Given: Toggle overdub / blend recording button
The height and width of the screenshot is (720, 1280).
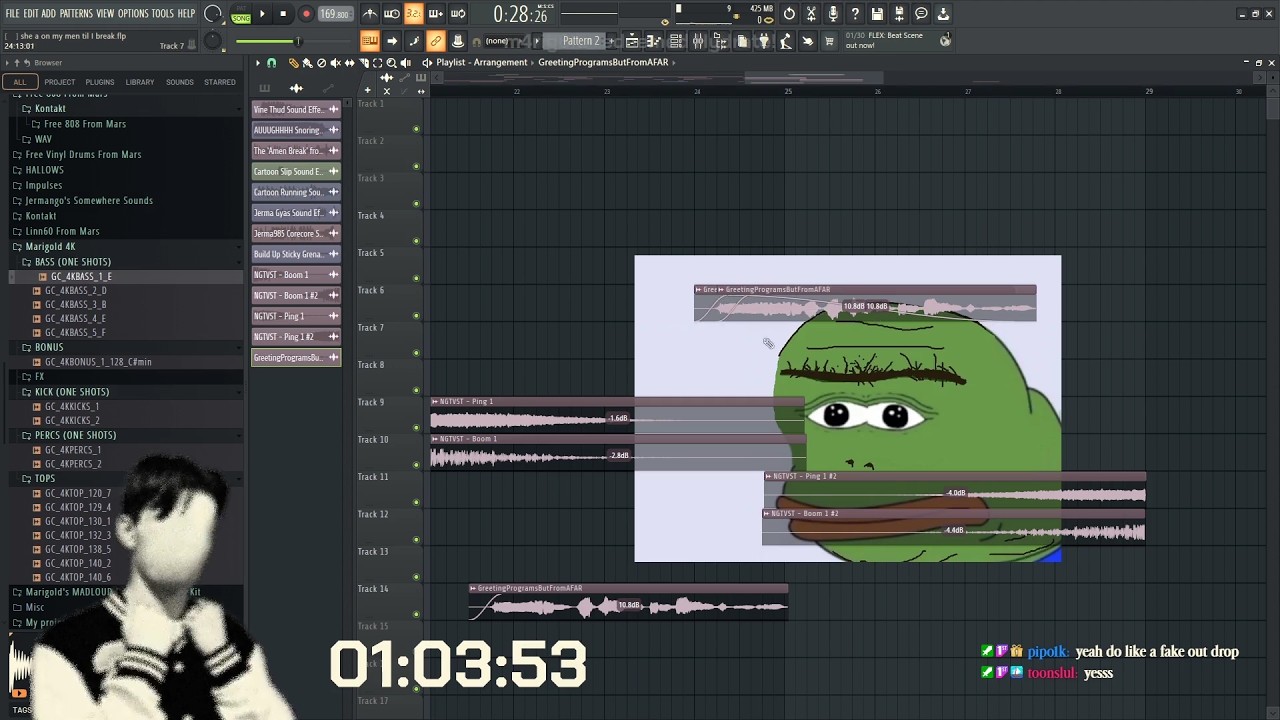Looking at the screenshot, I should click(x=436, y=14).
